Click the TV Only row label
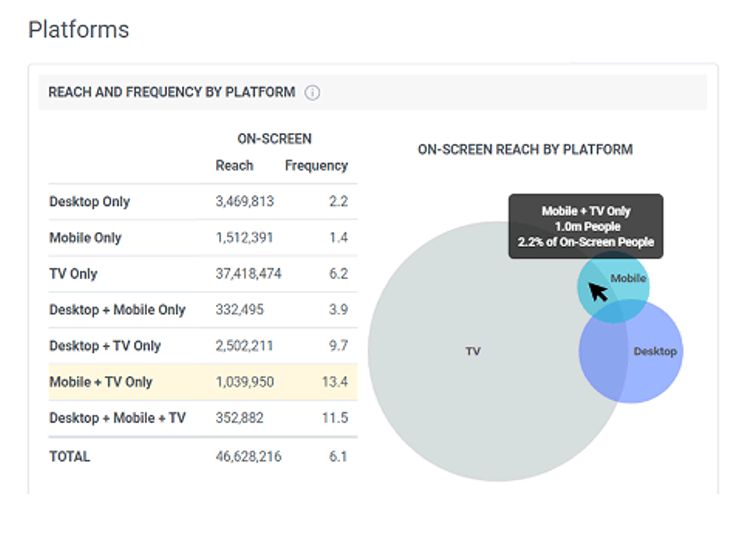Image resolution: width=745 pixels, height=535 pixels. tap(73, 274)
